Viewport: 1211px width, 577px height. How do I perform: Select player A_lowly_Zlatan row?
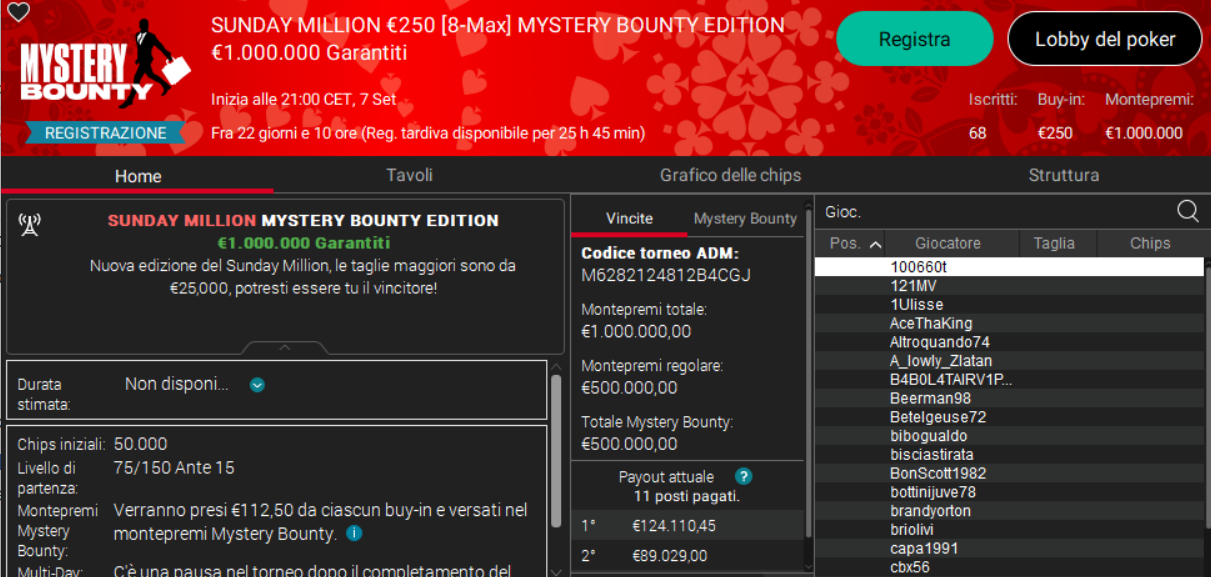pos(1009,361)
